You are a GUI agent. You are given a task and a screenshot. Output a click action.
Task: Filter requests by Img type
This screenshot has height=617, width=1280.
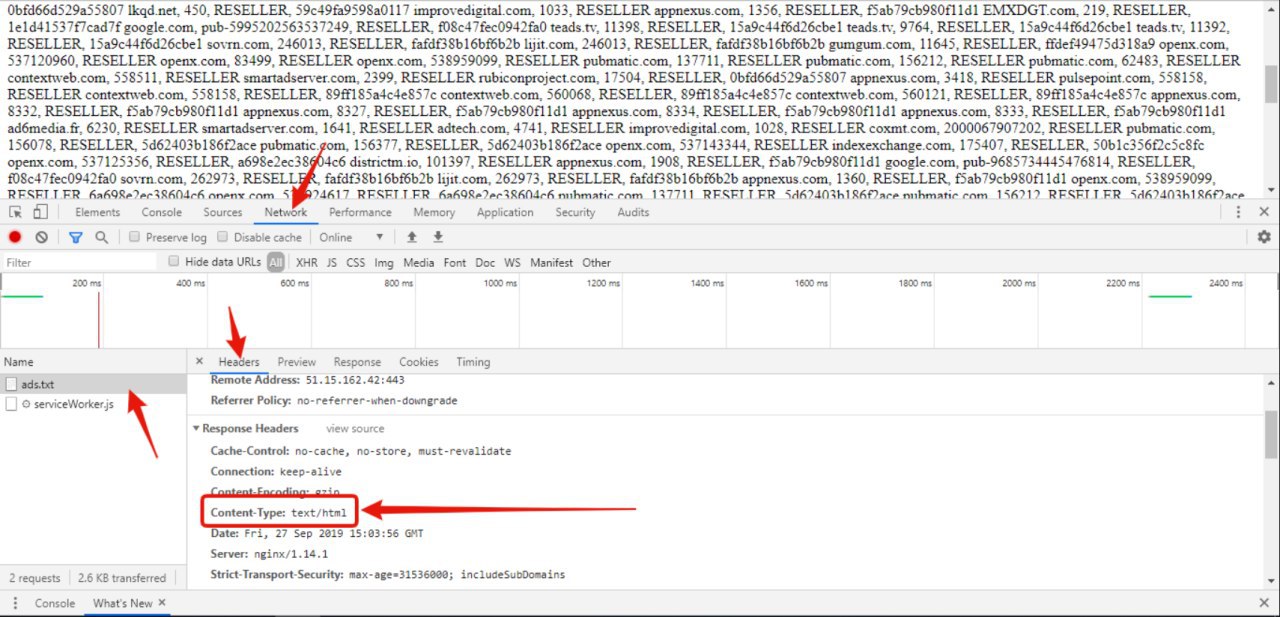(384, 263)
